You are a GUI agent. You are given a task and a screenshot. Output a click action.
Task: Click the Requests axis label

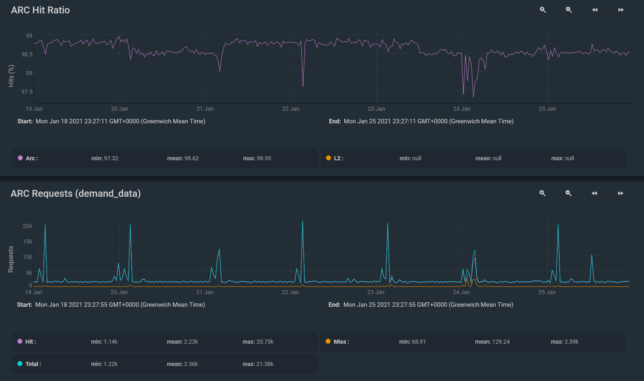click(11, 259)
